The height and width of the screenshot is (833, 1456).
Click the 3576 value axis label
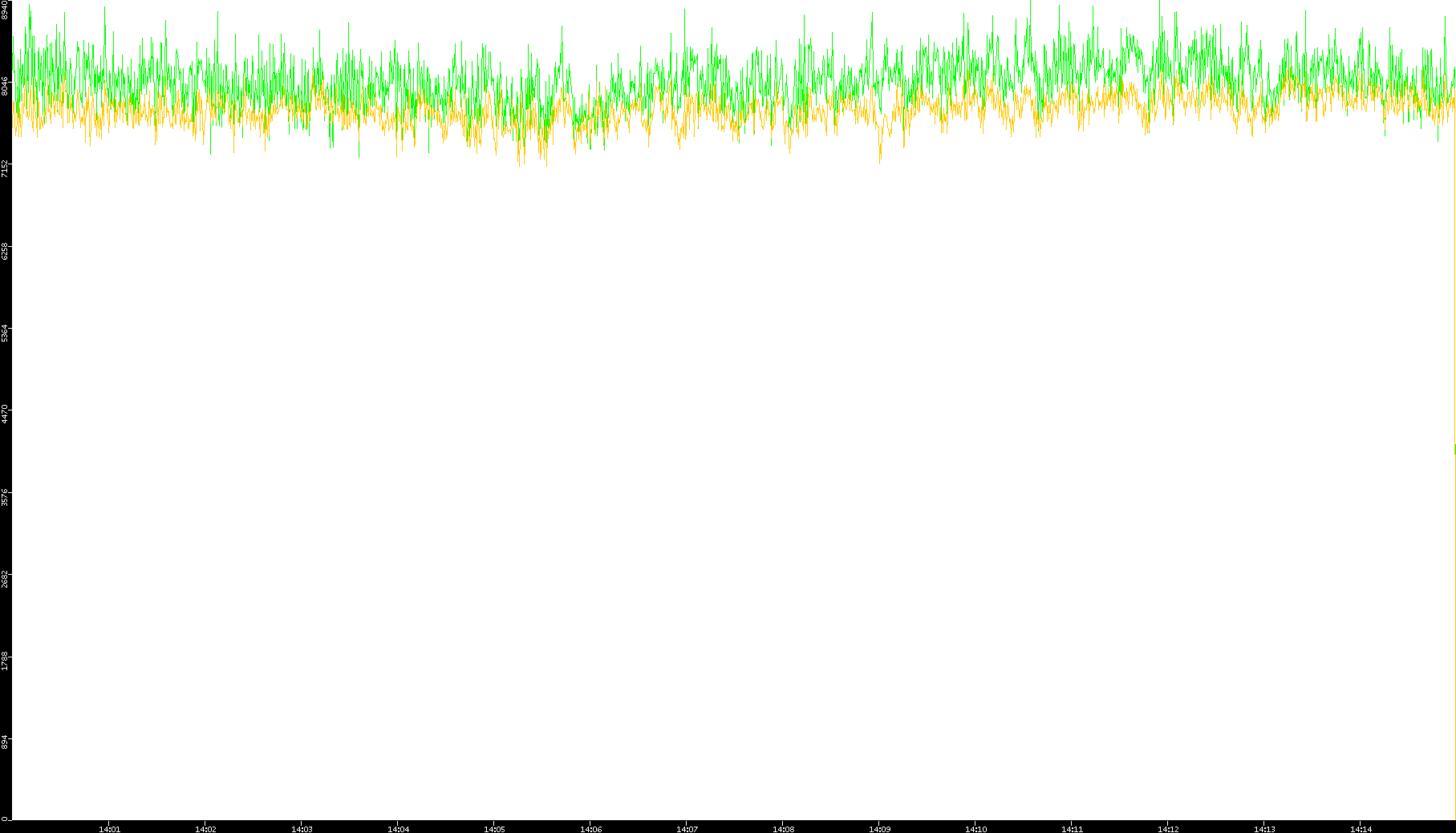coord(5,497)
